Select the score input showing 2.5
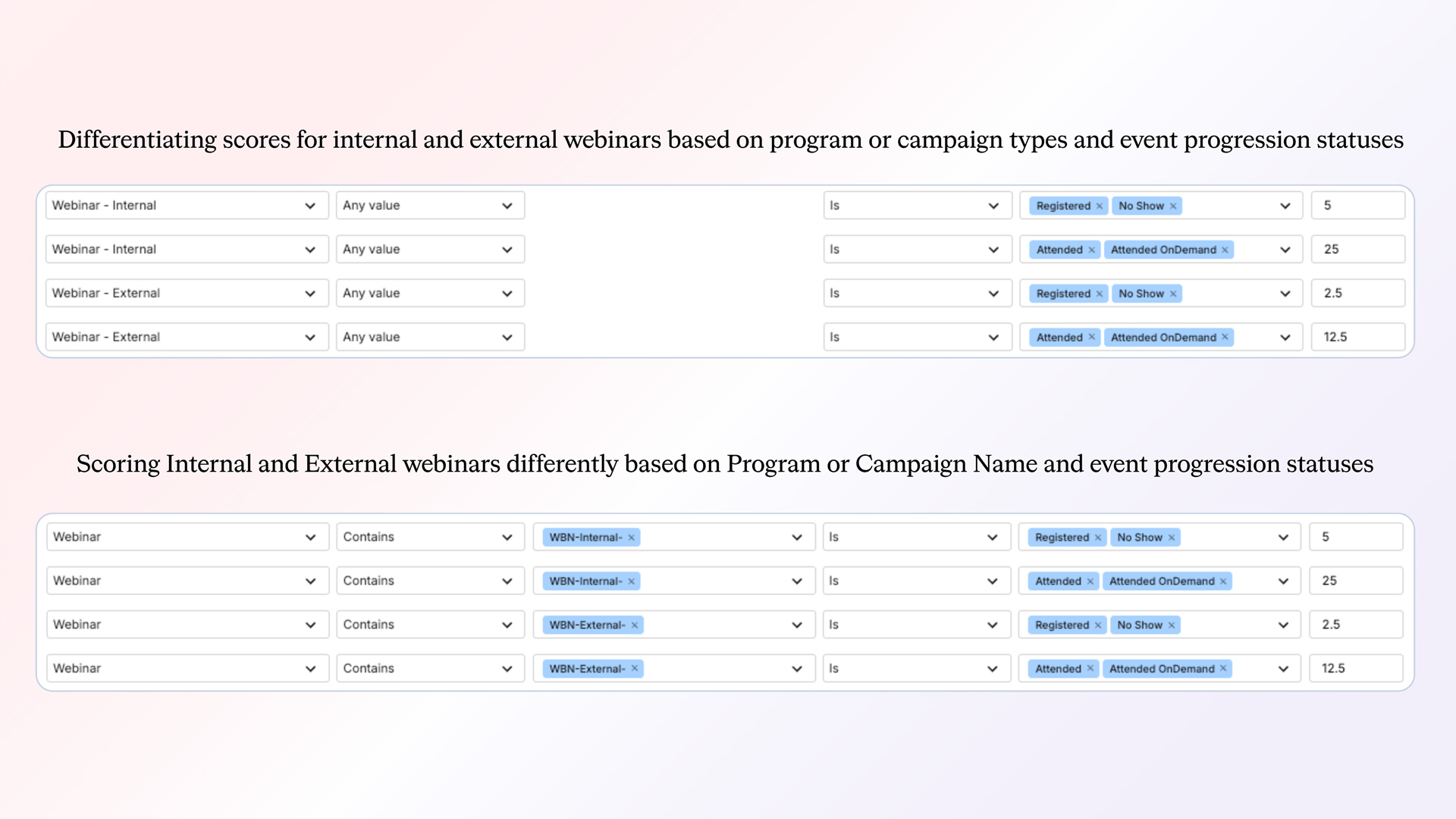Viewport: 1456px width, 819px height. (1357, 293)
